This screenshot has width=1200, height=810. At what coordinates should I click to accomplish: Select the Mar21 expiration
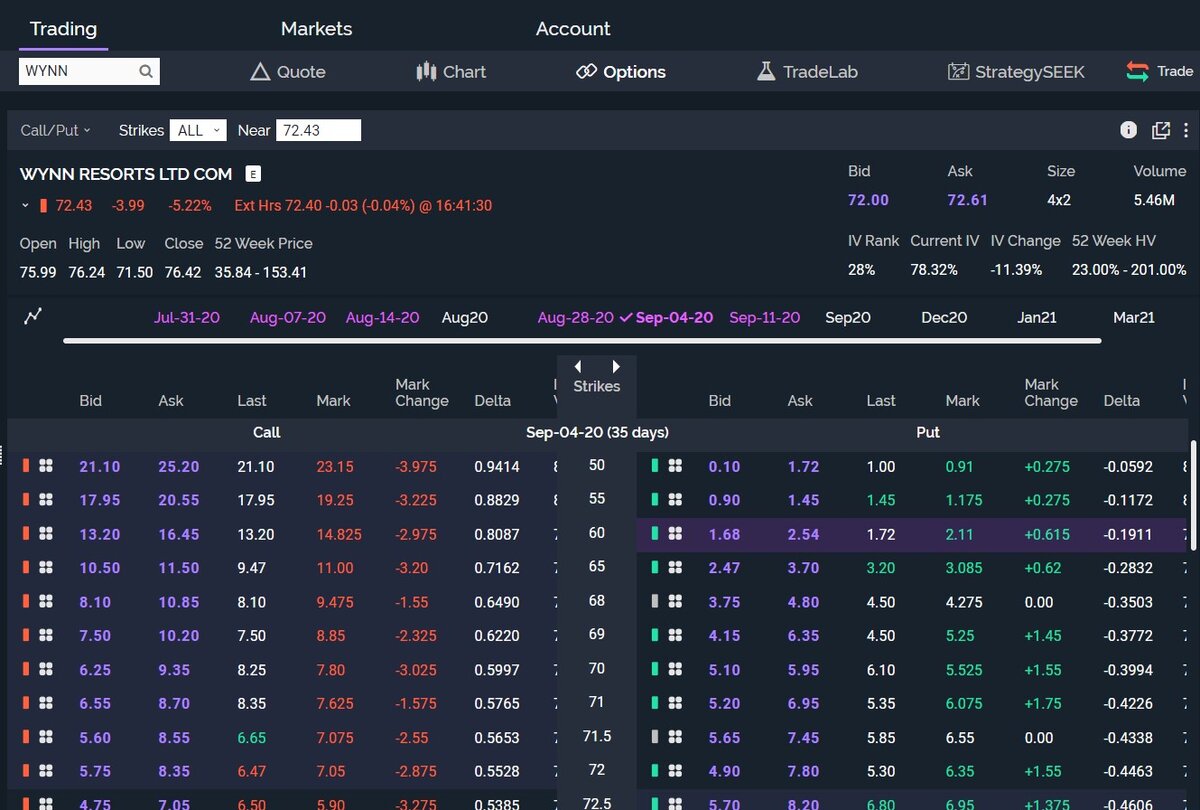pyautogui.click(x=1134, y=317)
